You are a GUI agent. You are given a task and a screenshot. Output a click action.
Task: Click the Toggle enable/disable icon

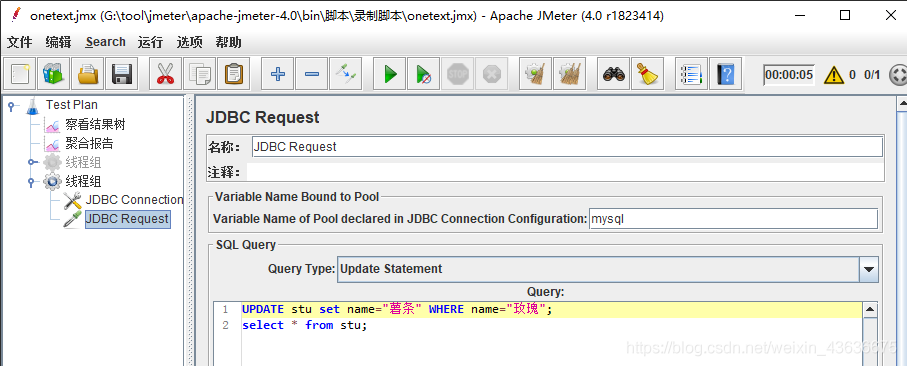pyautogui.click(x=346, y=74)
